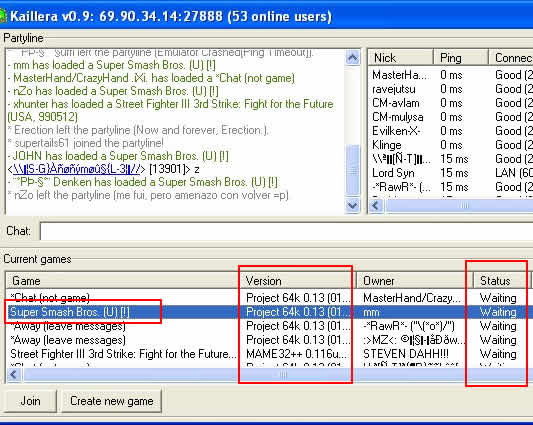Click the Chat input field
This screenshot has height=425, width=533.
click(x=286, y=231)
